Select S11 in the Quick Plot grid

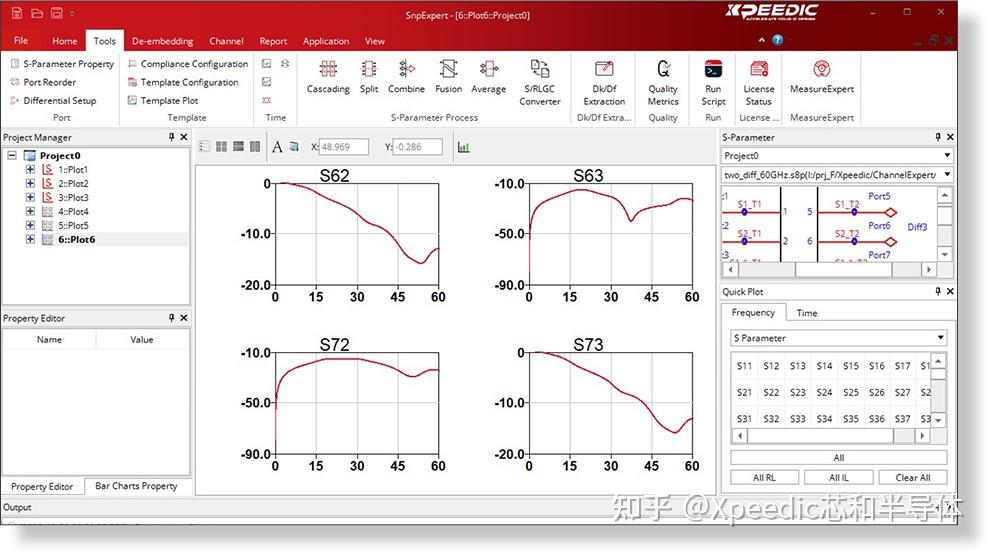tap(744, 366)
